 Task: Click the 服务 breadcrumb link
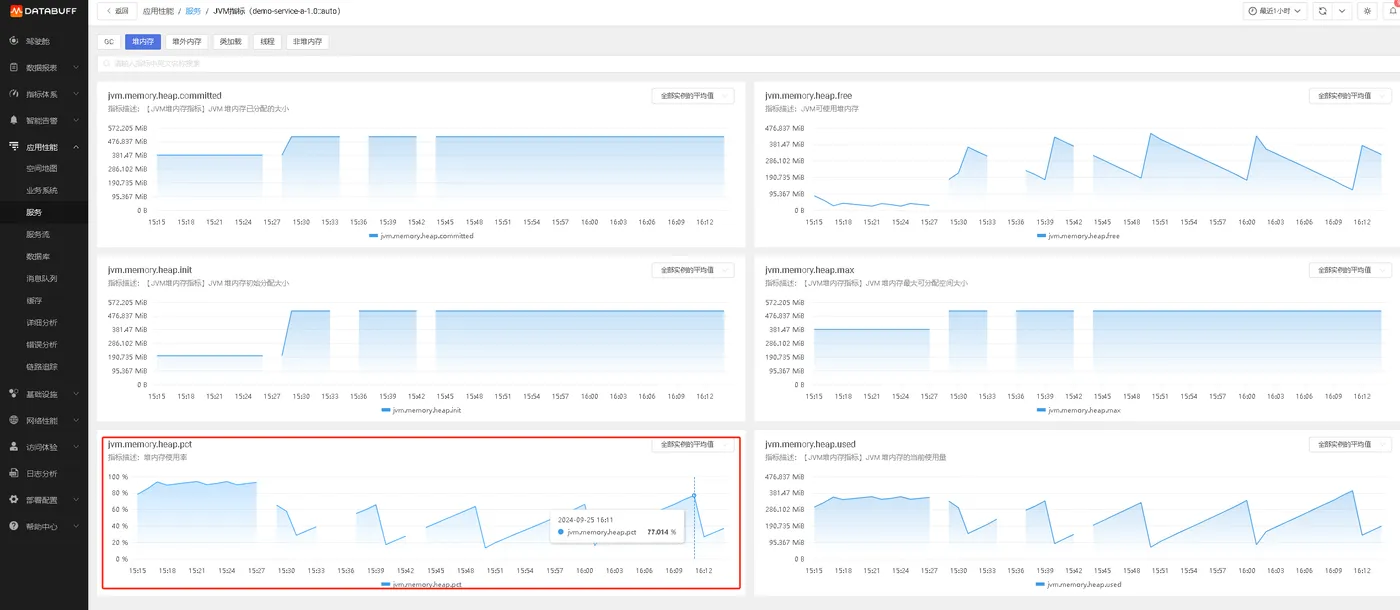(193, 11)
